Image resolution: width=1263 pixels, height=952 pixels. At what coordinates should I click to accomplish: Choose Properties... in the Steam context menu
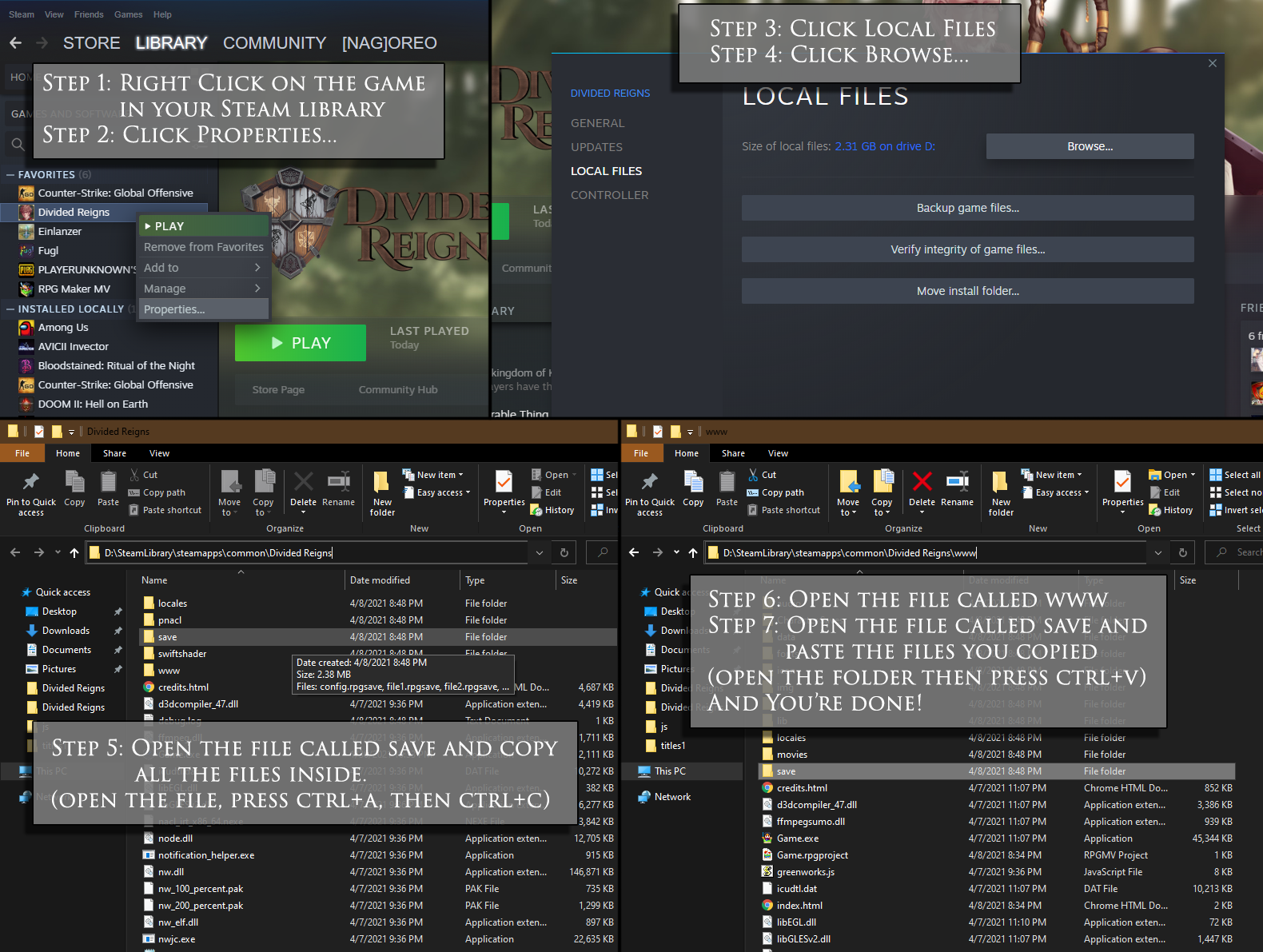click(x=203, y=309)
